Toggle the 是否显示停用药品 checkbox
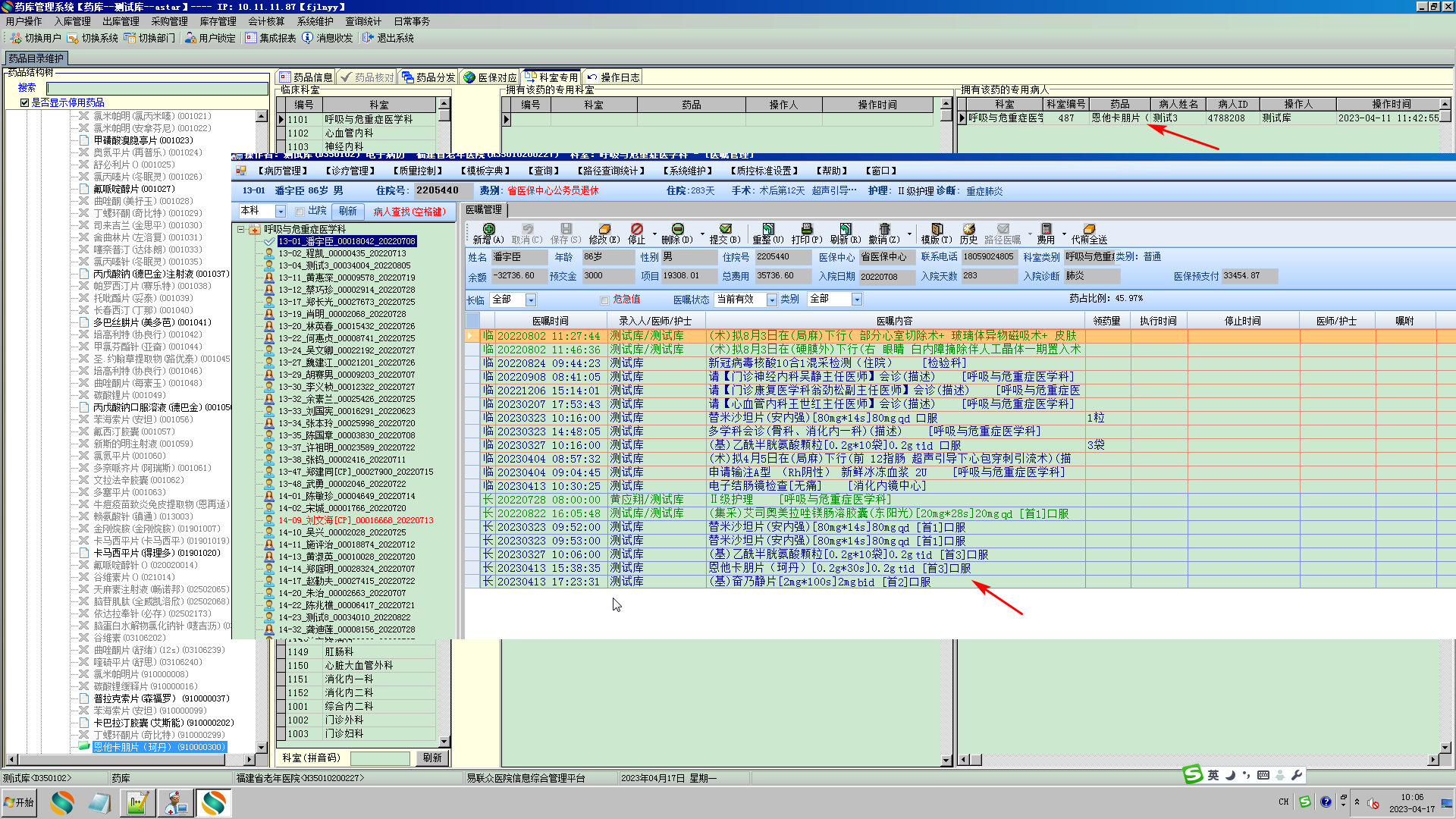This screenshot has height=819, width=1456. (x=25, y=102)
